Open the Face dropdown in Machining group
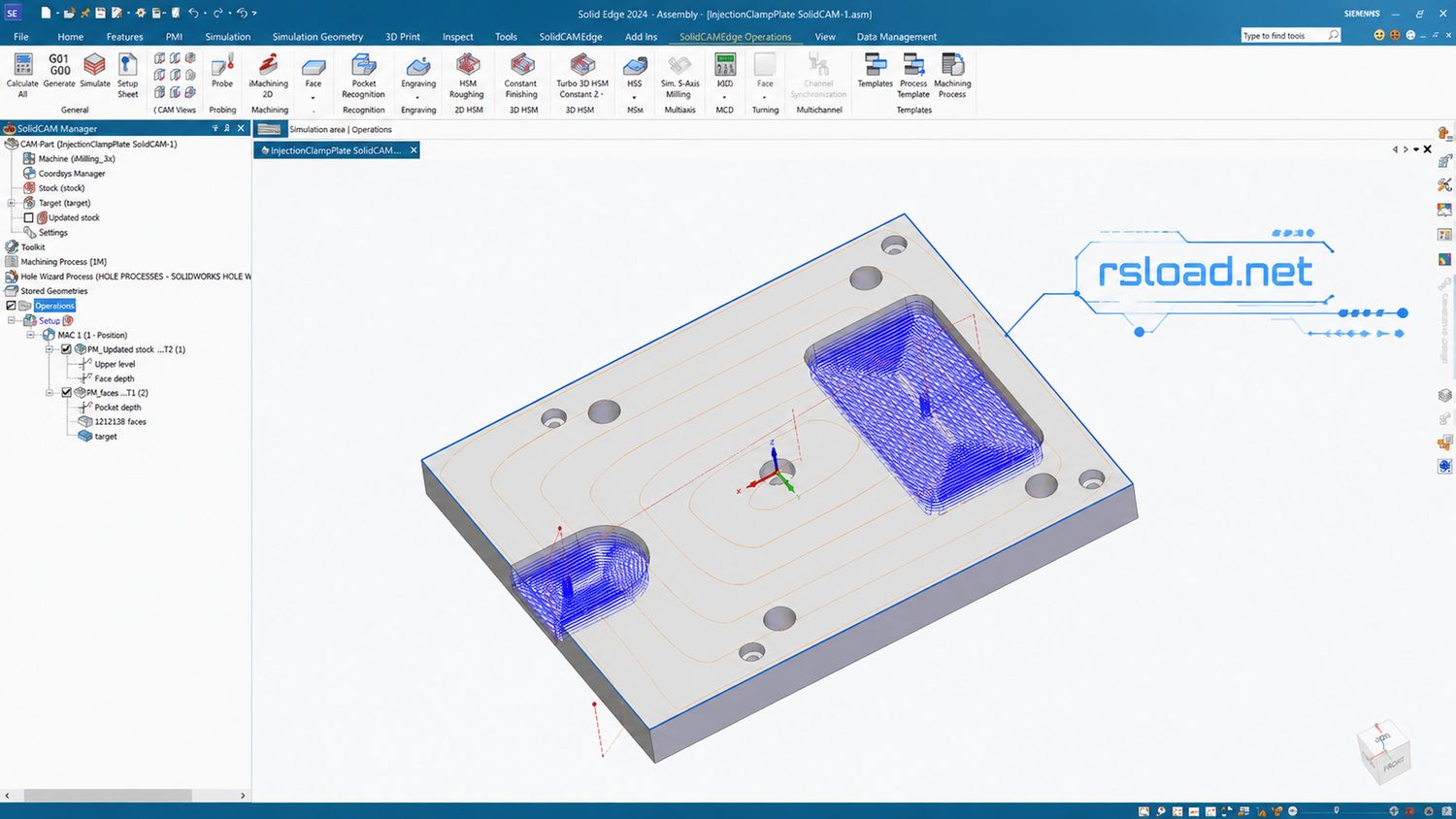Image resolution: width=1456 pixels, height=819 pixels. (313, 97)
